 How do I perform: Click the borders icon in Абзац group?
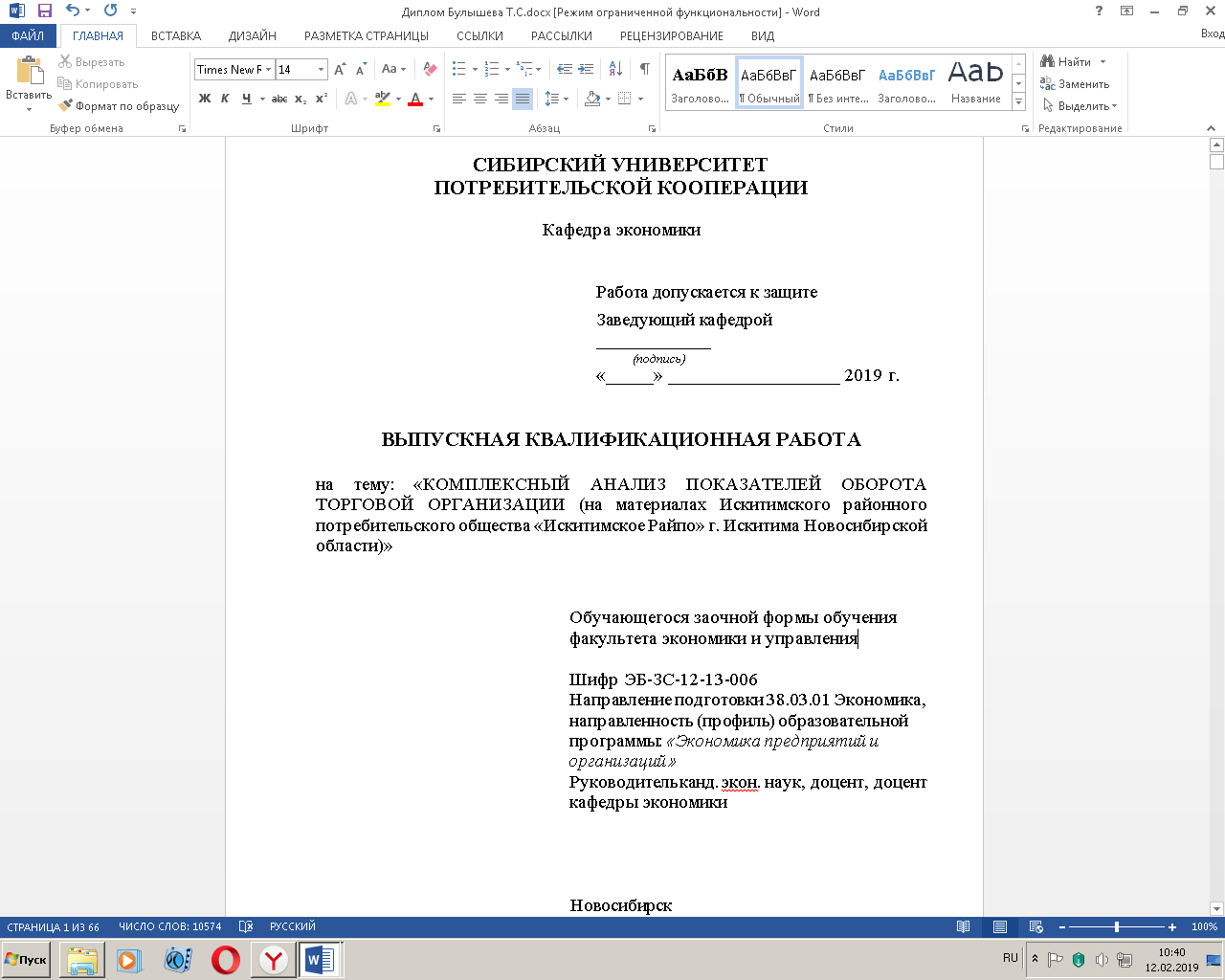(625, 99)
